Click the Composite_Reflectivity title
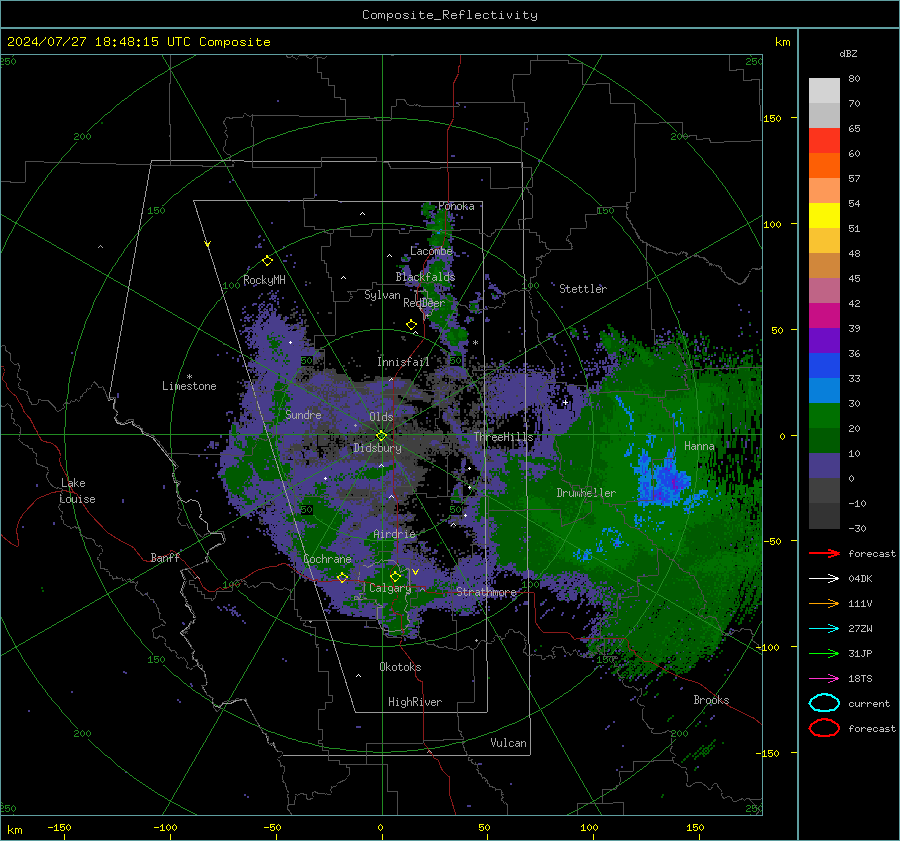900x841 pixels. 450,15
